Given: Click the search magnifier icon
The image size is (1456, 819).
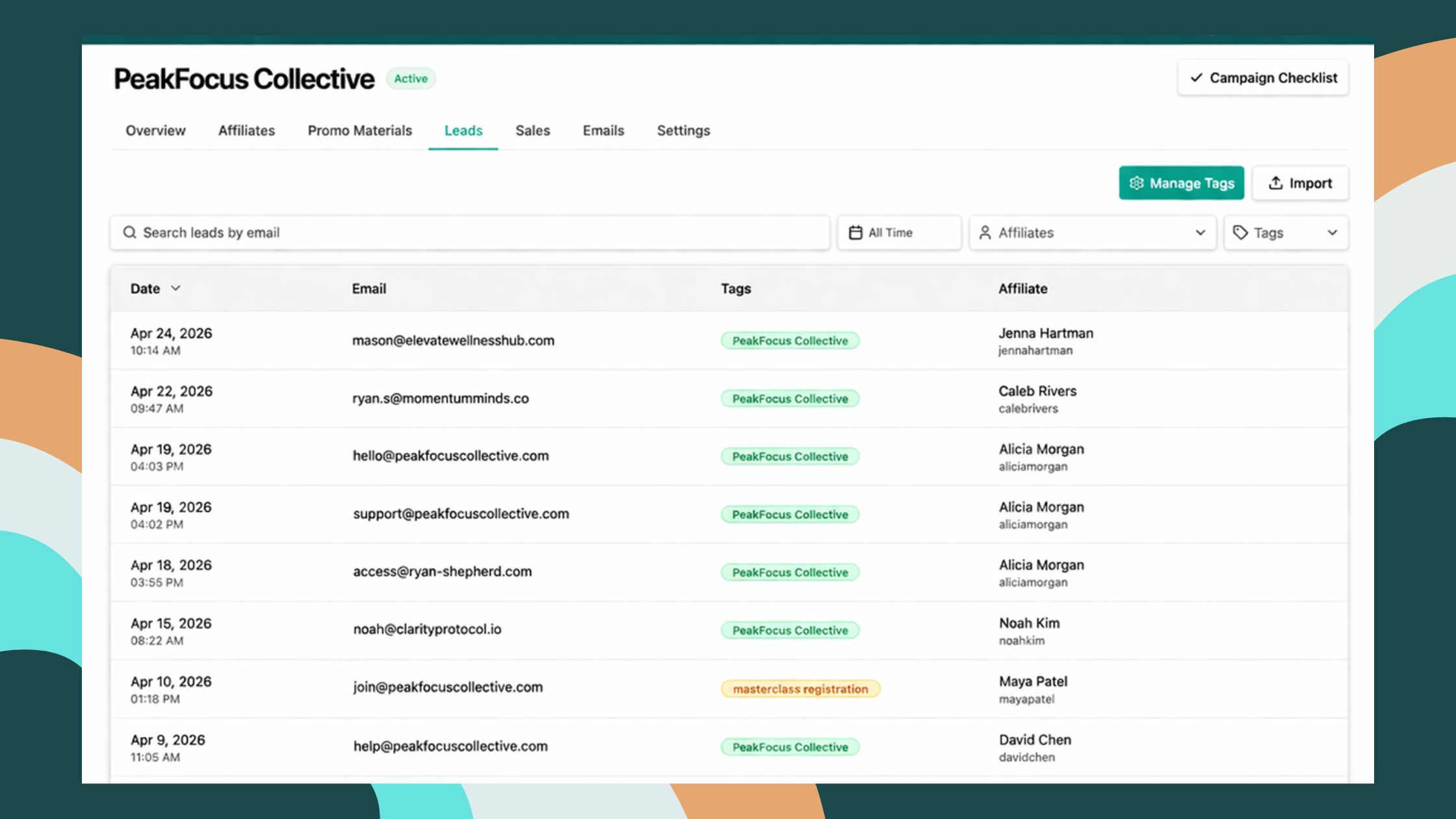Looking at the screenshot, I should coord(130,232).
